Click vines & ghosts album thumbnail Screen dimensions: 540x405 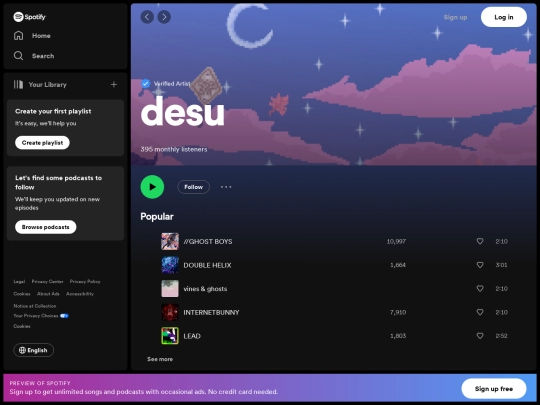170,288
